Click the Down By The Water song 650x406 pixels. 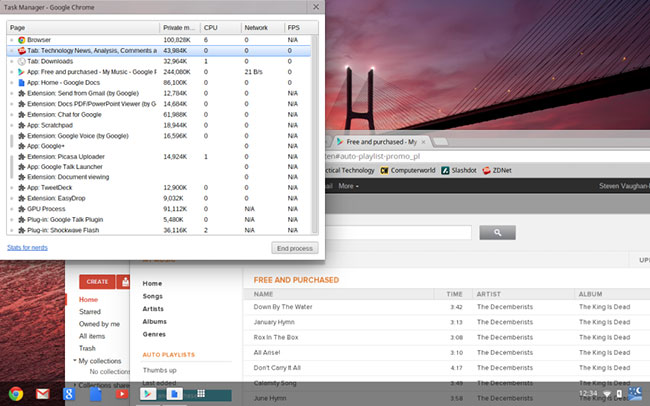tap(283, 307)
